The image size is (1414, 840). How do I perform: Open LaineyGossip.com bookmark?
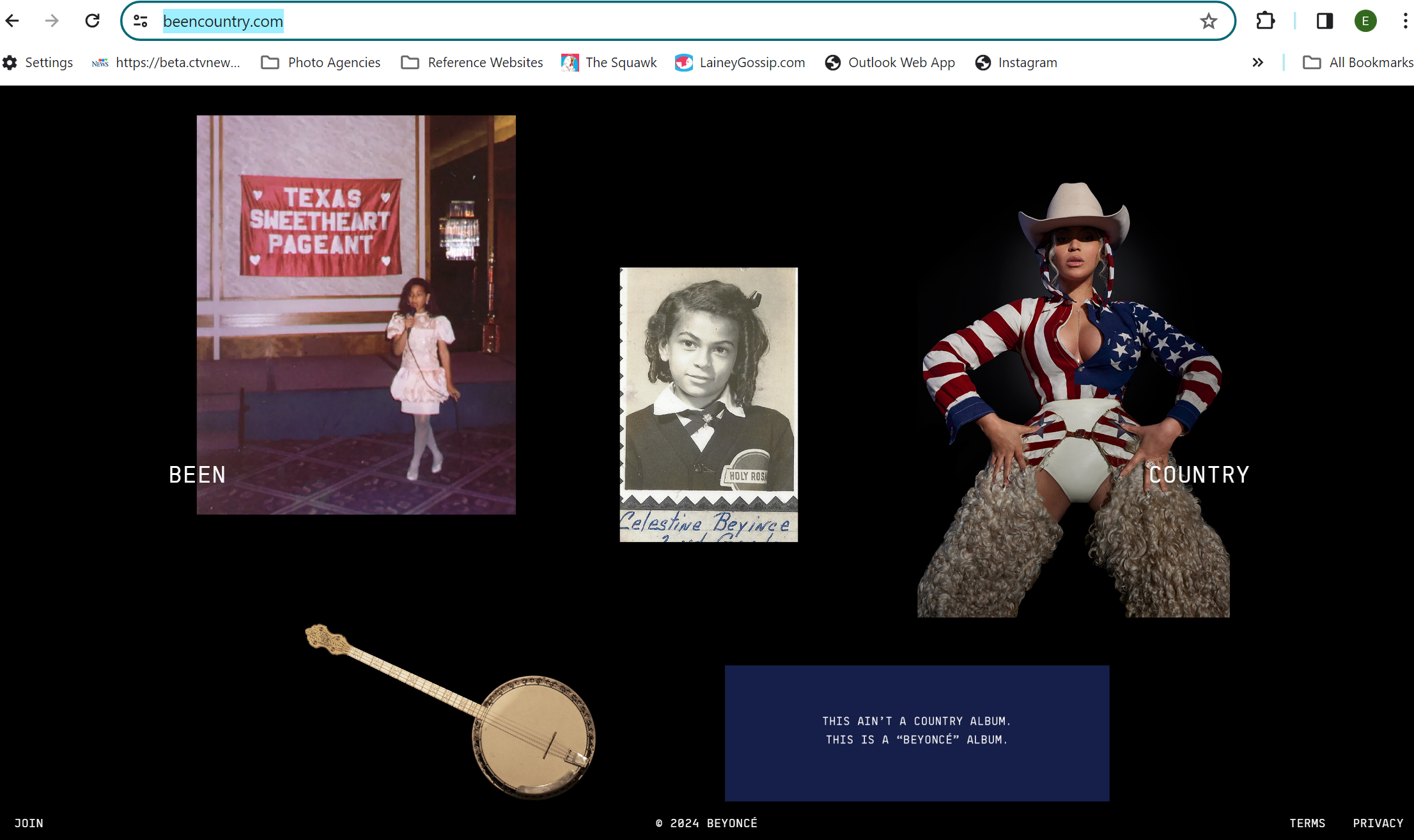click(740, 63)
